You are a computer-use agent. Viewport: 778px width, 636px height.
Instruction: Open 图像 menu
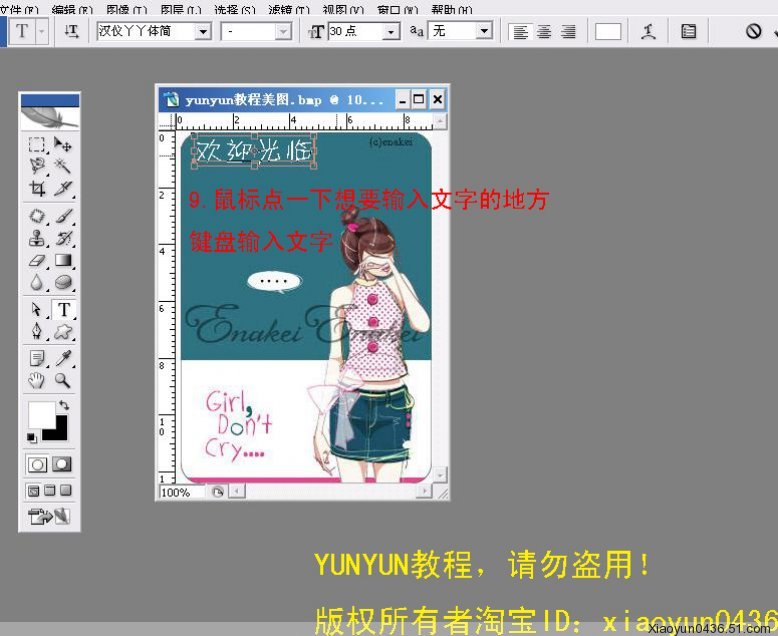[127, 9]
